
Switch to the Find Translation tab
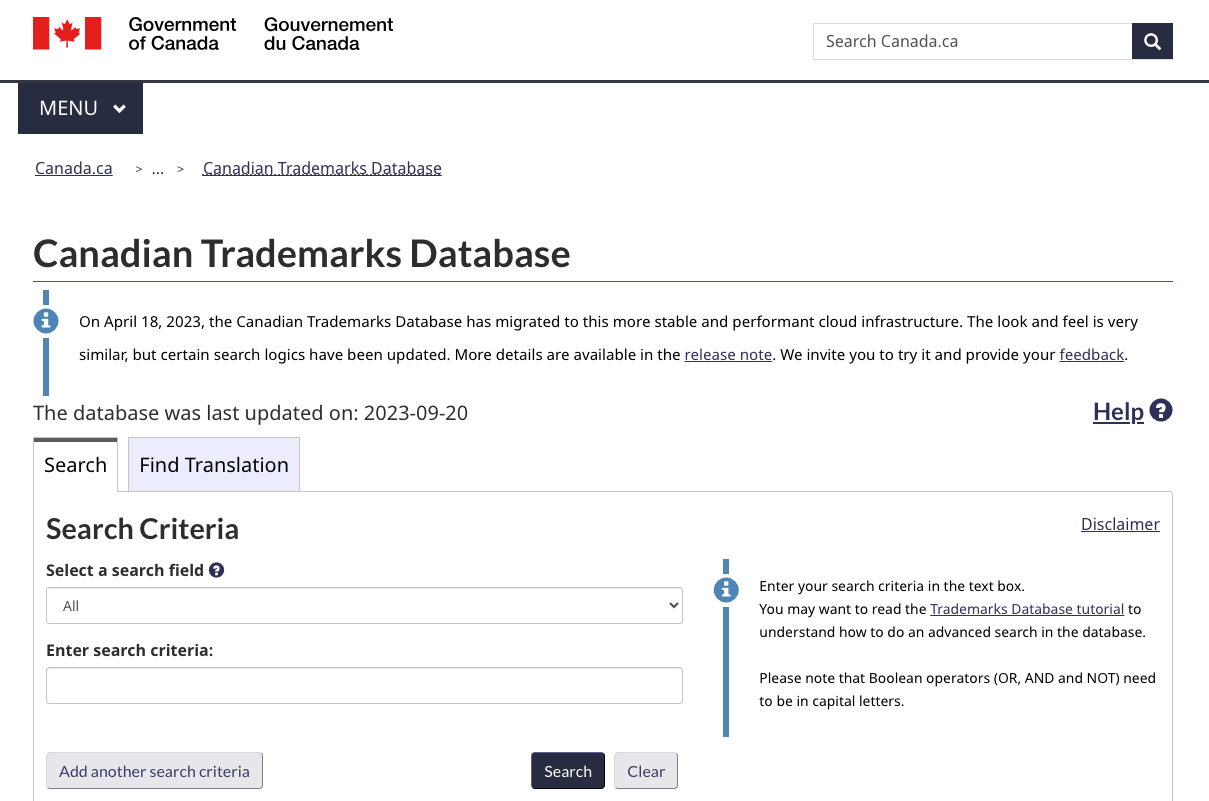point(214,465)
